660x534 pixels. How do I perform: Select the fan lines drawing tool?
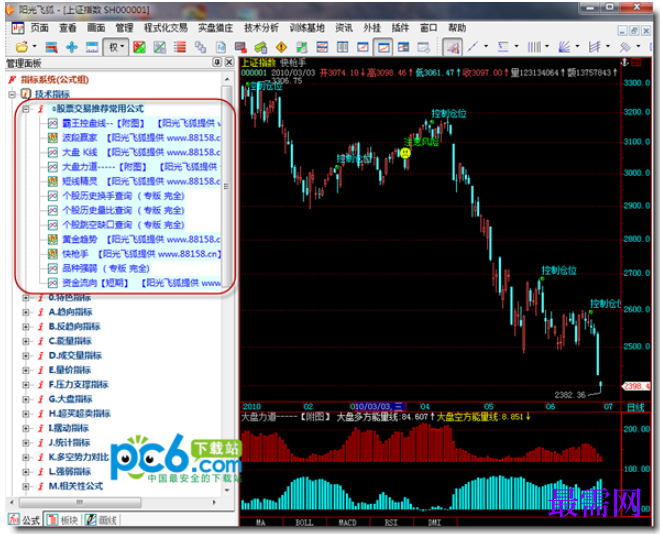tap(564, 47)
